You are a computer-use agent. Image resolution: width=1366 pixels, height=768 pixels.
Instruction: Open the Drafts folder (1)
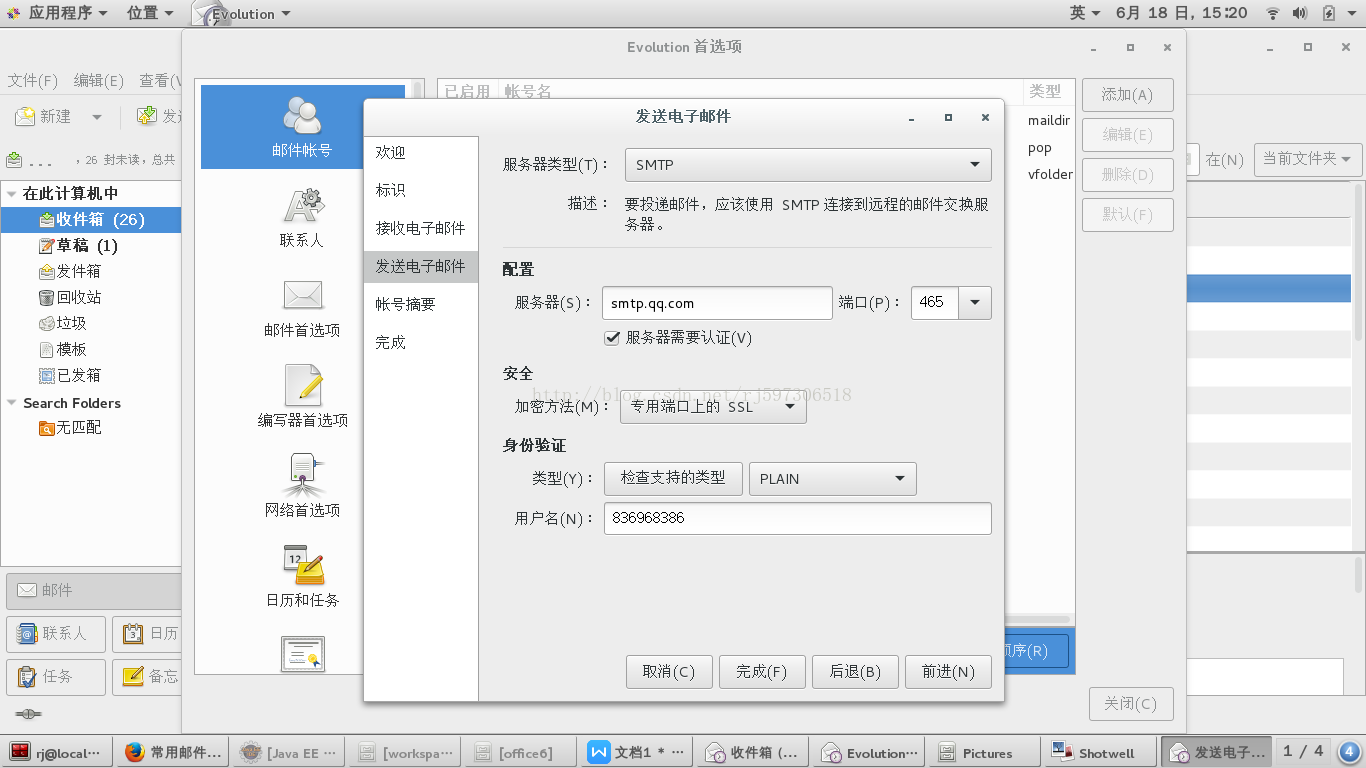click(x=78, y=245)
